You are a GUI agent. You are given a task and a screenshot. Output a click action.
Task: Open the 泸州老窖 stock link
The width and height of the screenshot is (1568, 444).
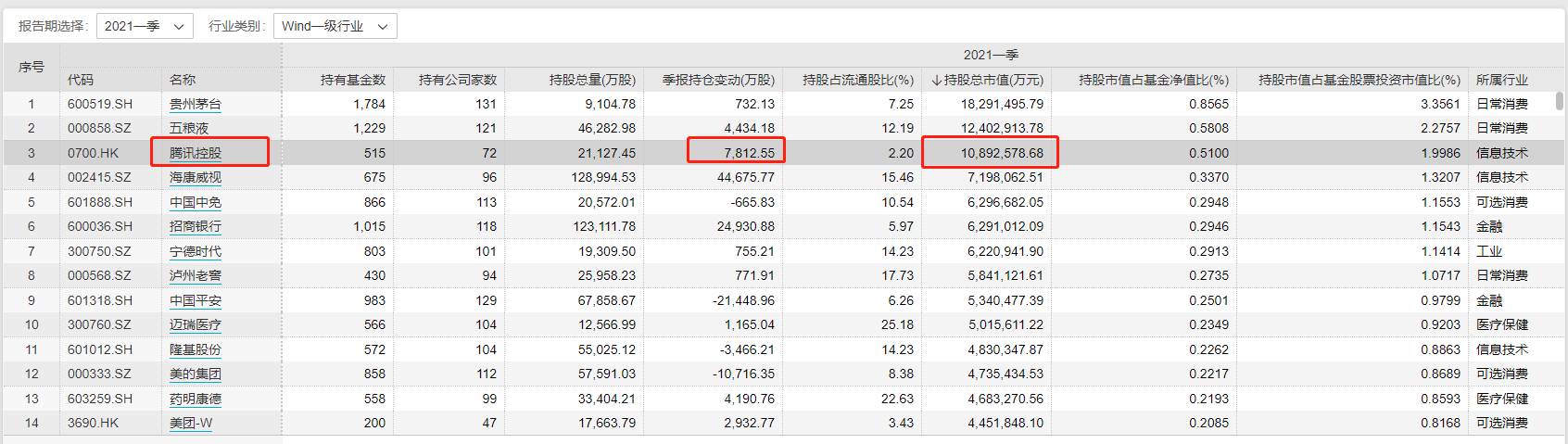196,275
